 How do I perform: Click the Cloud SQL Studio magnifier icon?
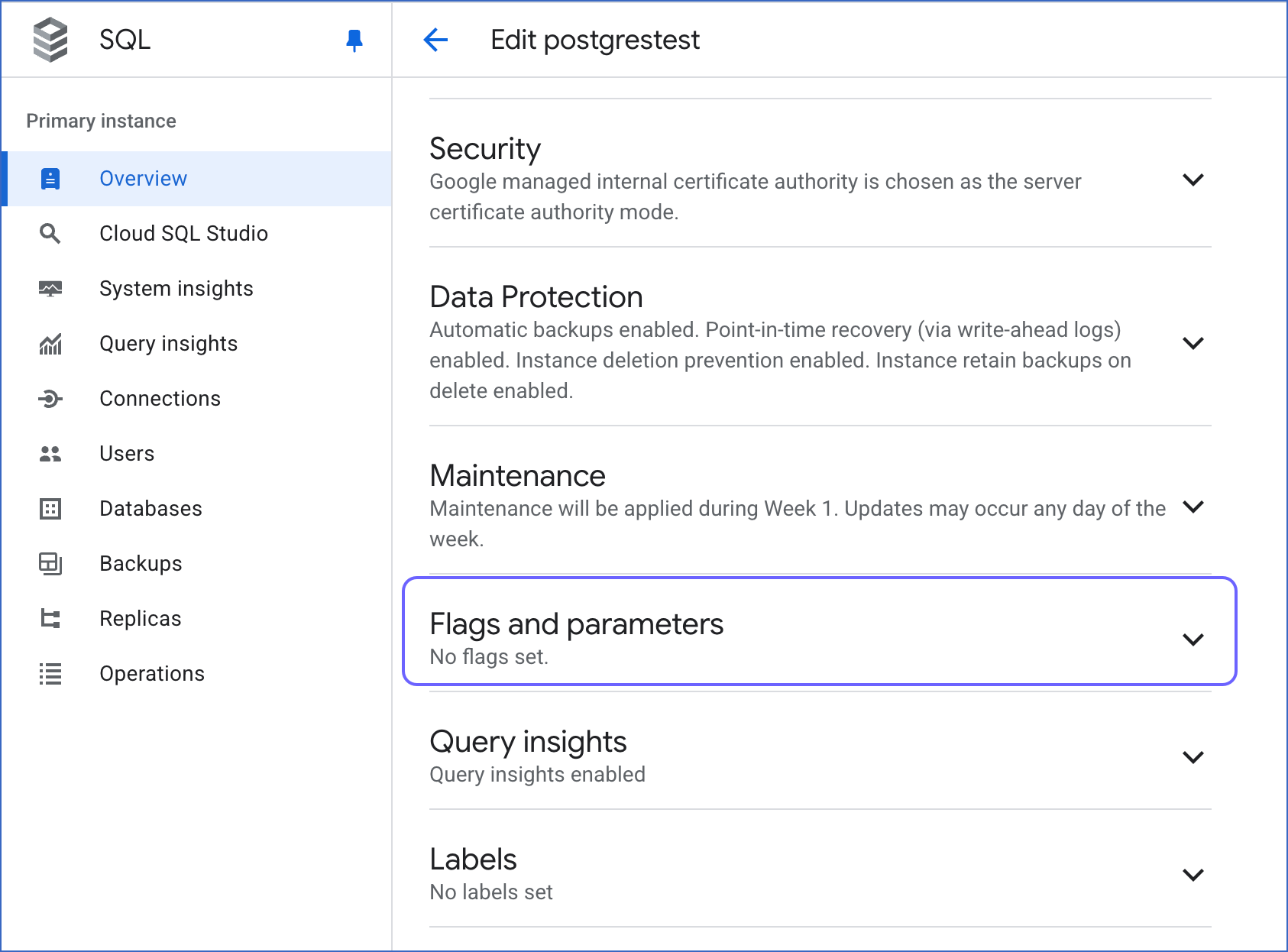point(50,234)
